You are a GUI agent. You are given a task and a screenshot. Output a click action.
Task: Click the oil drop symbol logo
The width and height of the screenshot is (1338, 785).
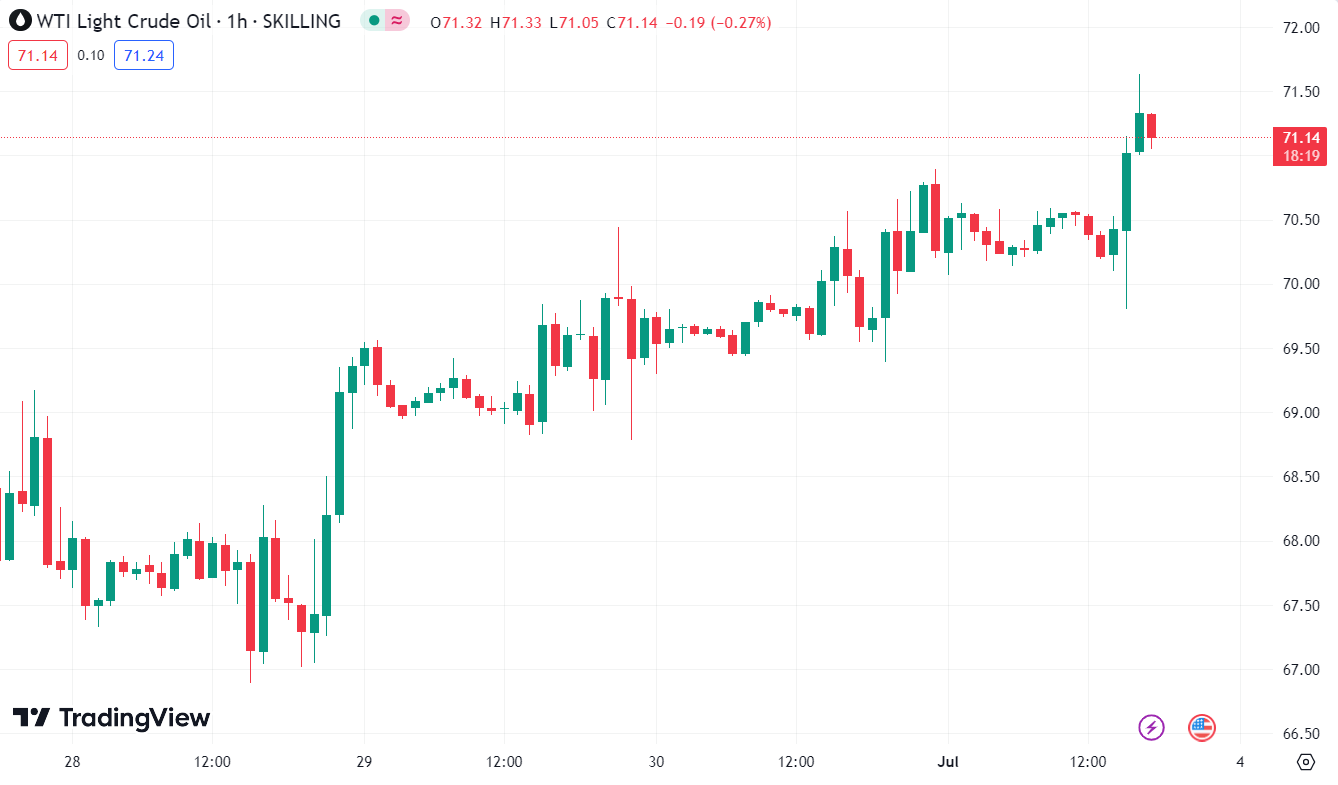20,21
